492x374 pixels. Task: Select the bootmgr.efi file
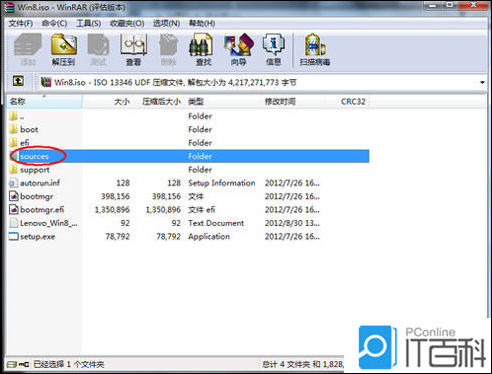[x=42, y=210]
